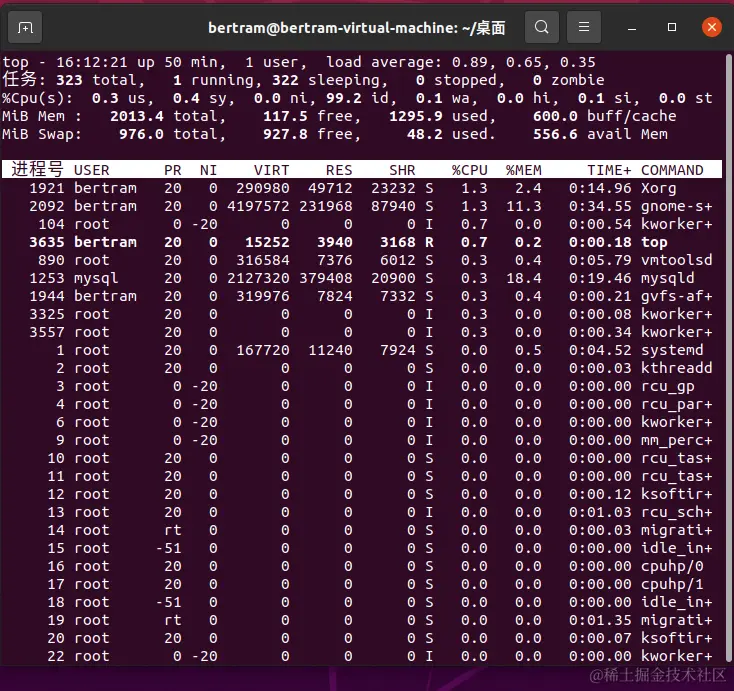The image size is (734, 691).
Task: Click the 322 sleeping tasks value
Action: tap(285, 80)
